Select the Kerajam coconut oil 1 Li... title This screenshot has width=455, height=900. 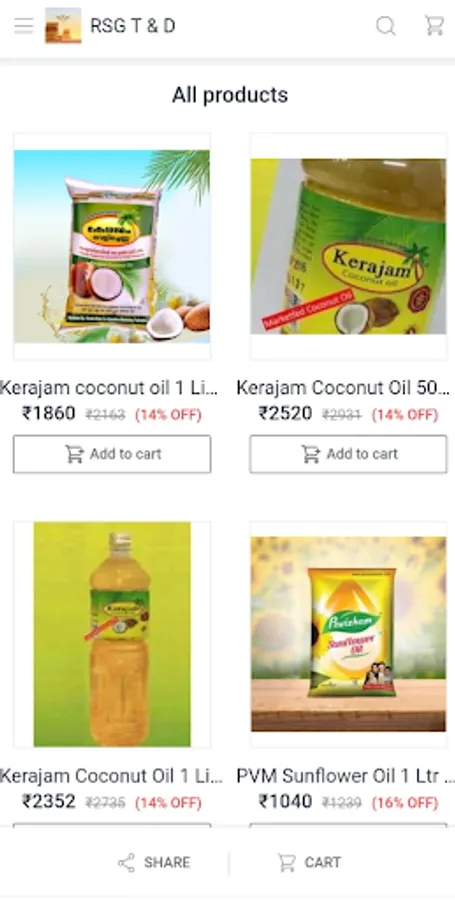pos(109,388)
